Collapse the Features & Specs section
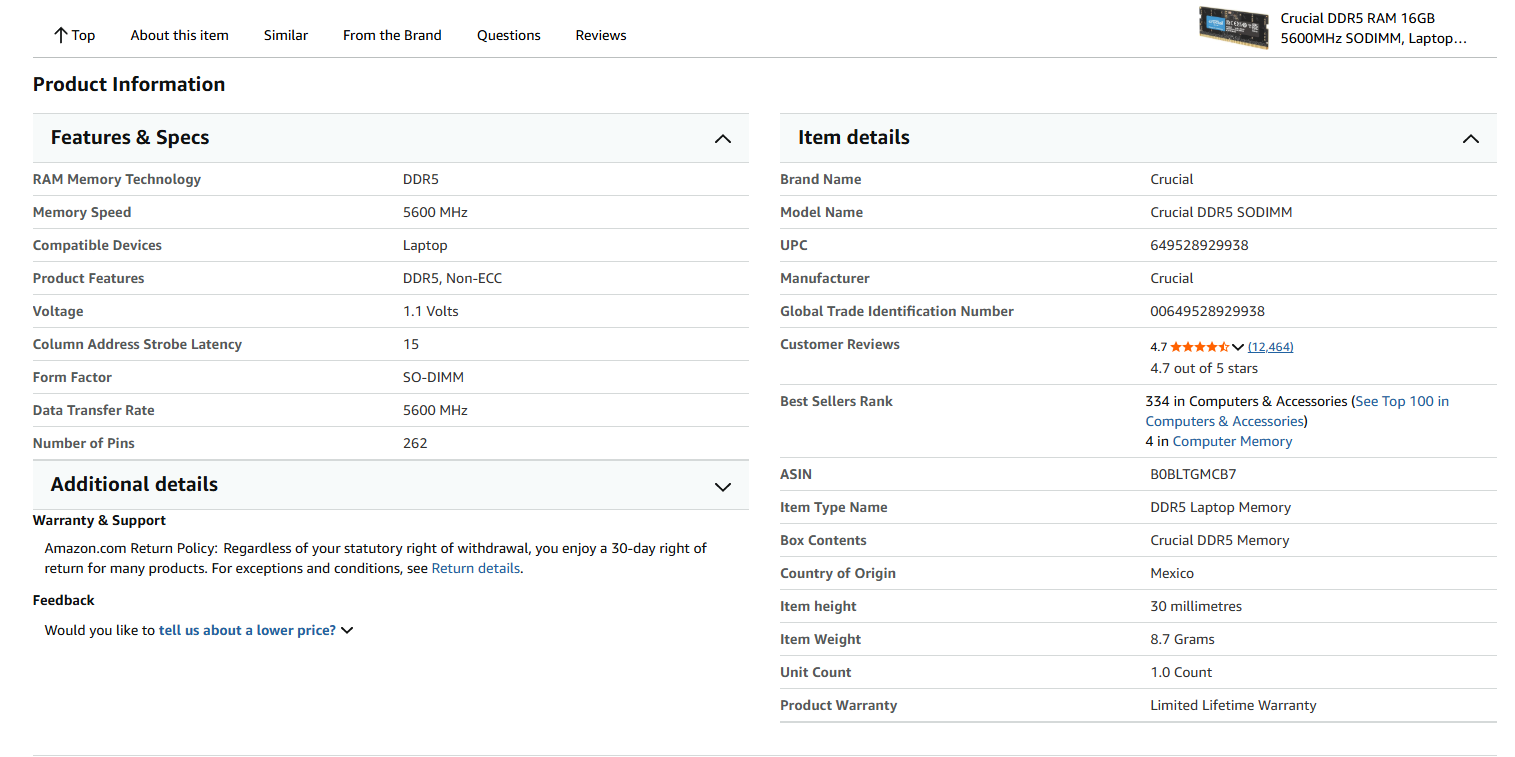 coord(723,139)
